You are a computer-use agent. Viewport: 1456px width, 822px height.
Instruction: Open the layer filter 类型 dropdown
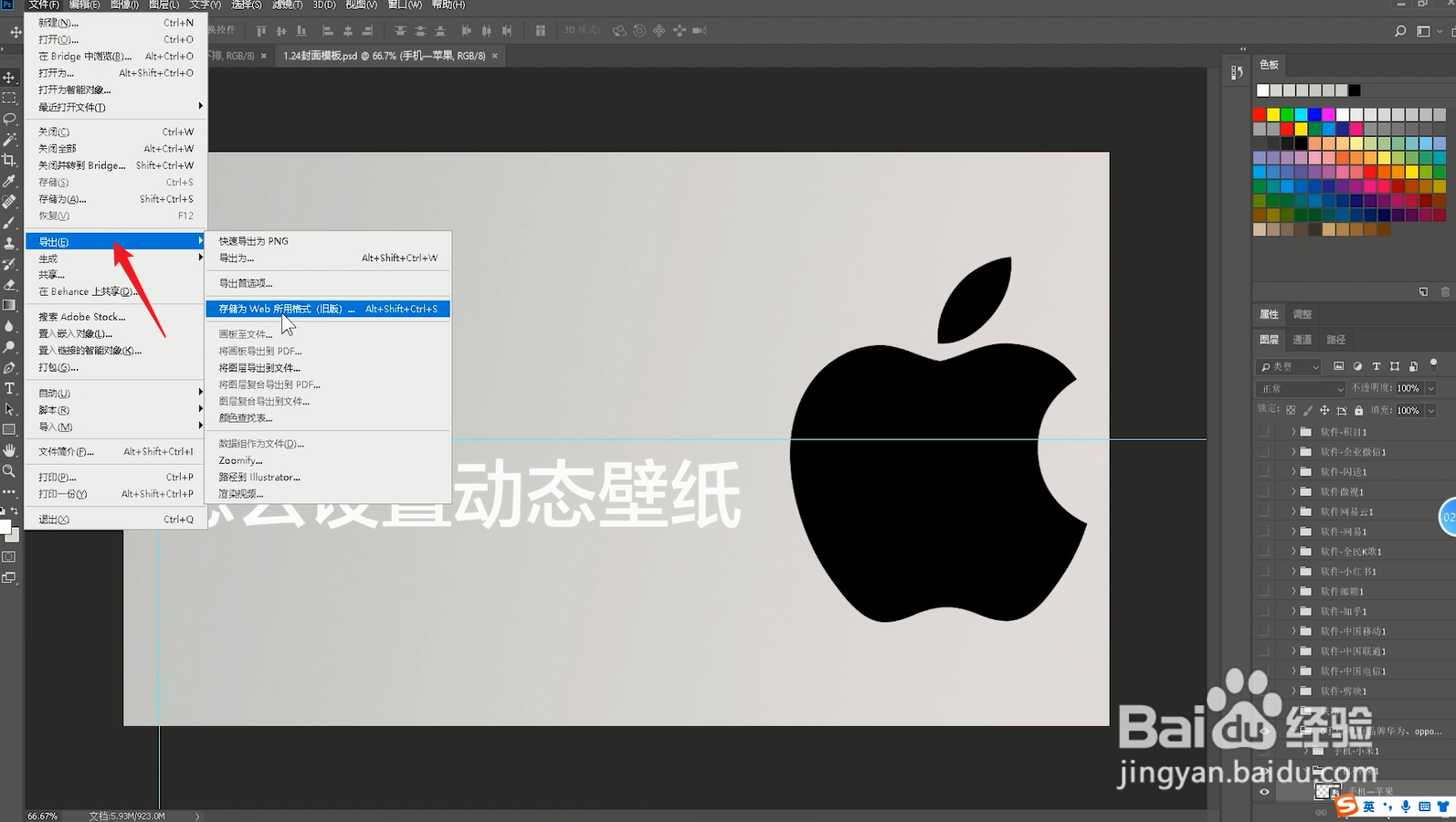coord(1290,366)
